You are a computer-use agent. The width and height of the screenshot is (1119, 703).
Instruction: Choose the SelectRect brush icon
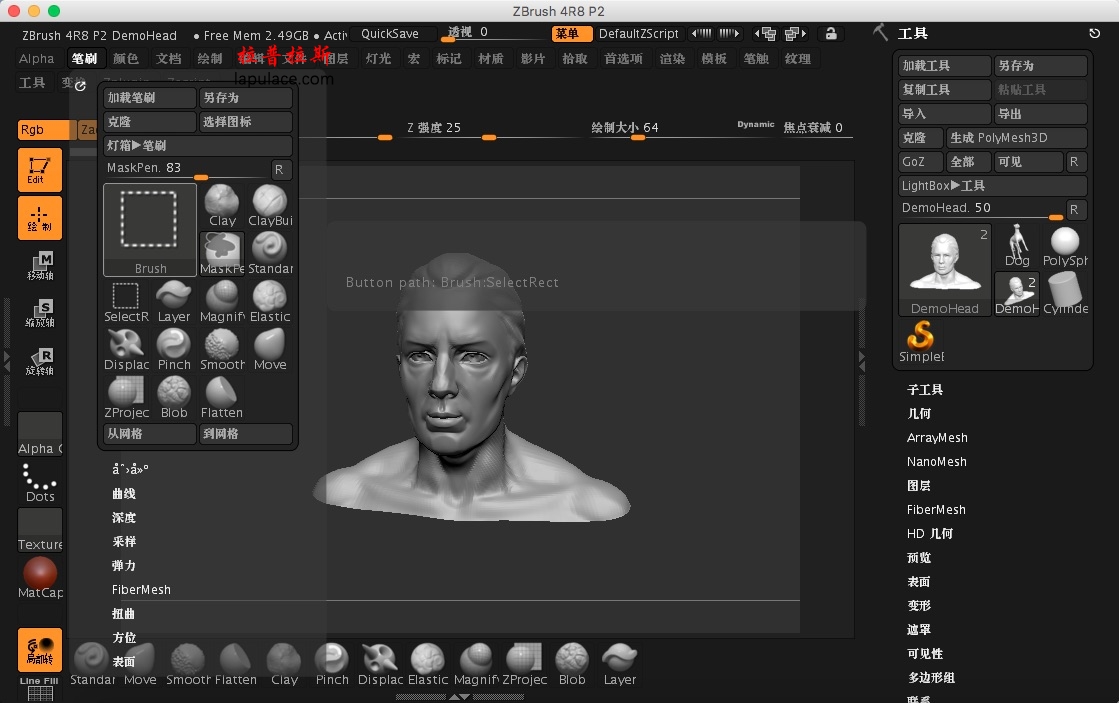point(126,302)
